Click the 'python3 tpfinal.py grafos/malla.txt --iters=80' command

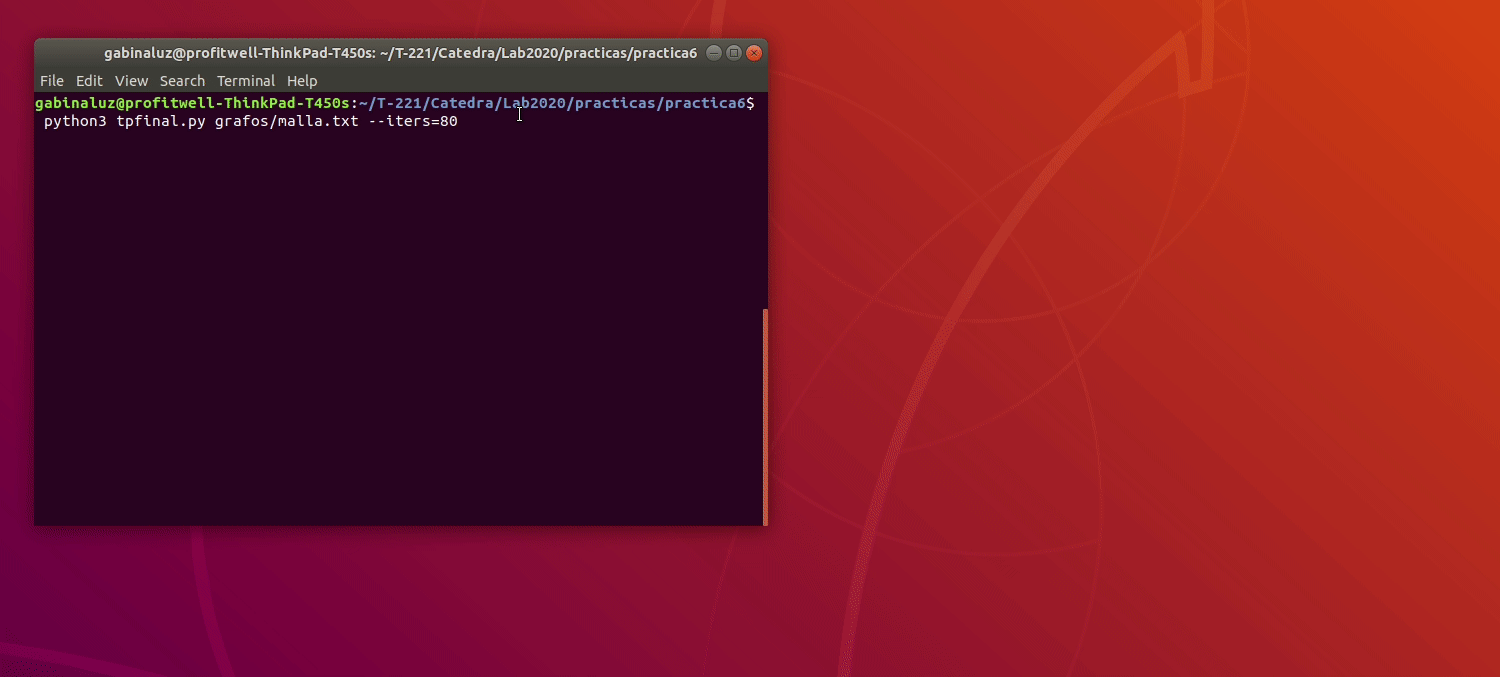[x=251, y=121]
